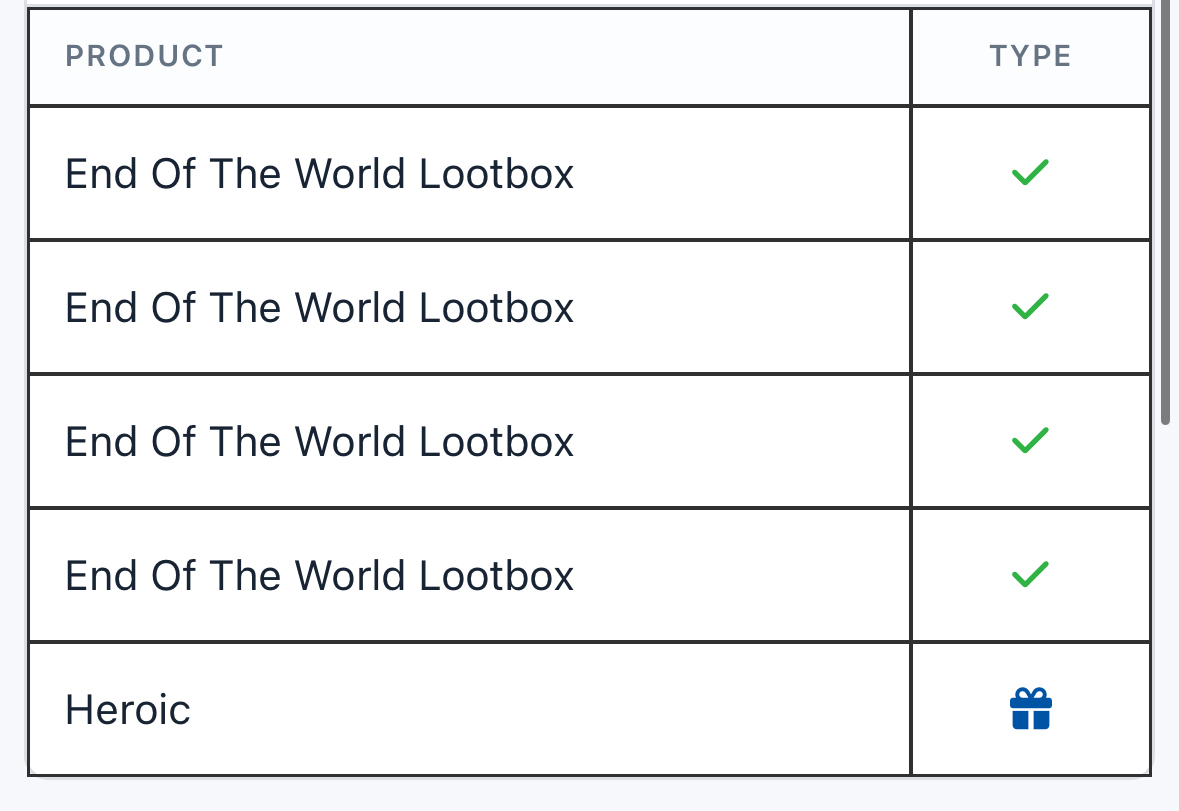Sort the table by the PRODUCT column header
This screenshot has height=811, width=1179.
pos(144,56)
